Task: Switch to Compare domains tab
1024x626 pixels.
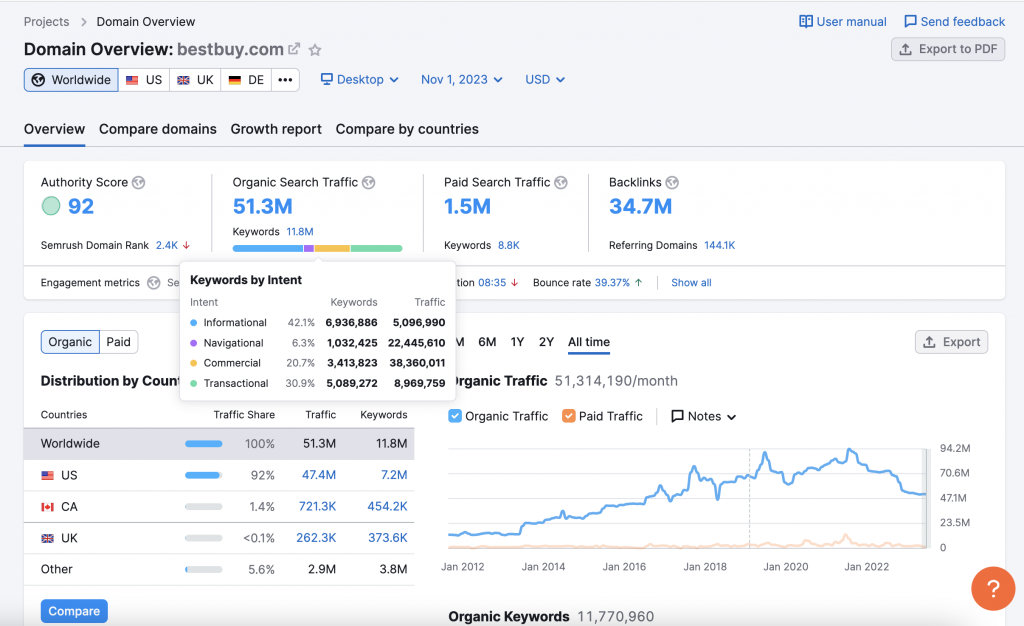Action: click(157, 129)
